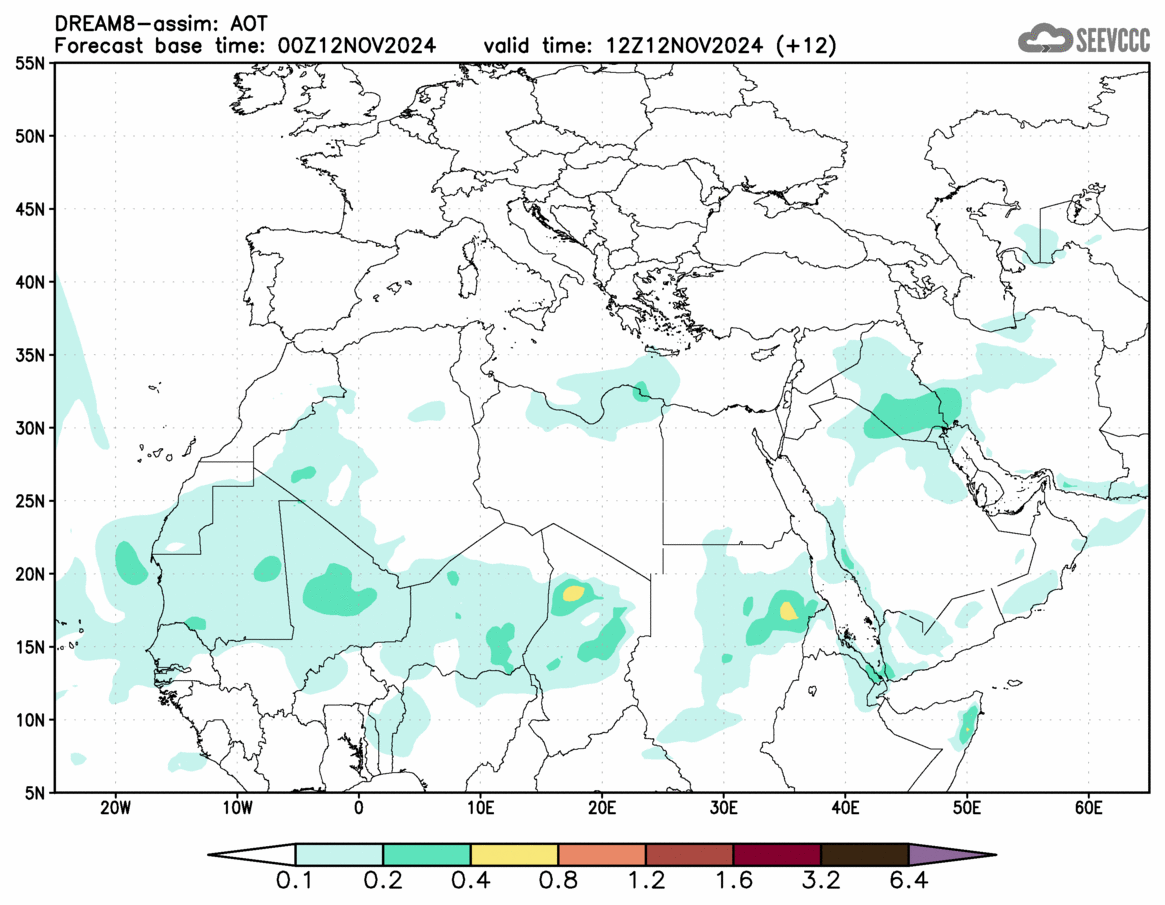Screen dimensions: 1165x905
Task: Click the 1.2 colorbar value
Action: [646, 881]
